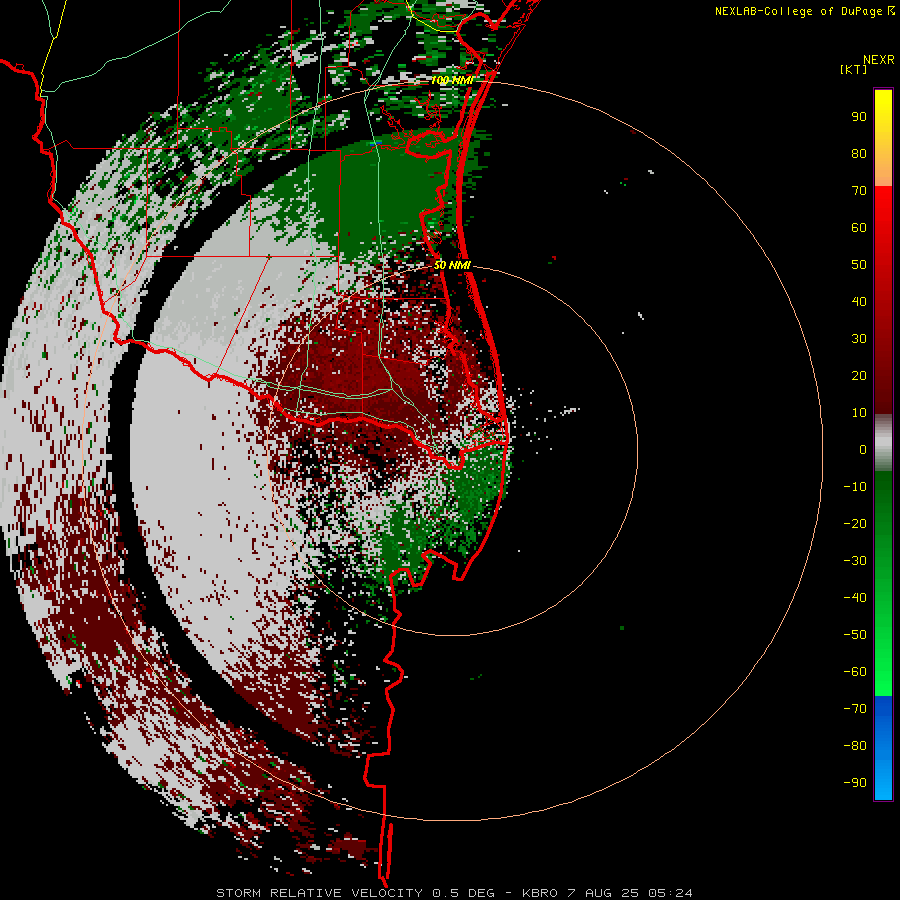Click the 0 value on velocity scale
The image size is (900, 900).
pyautogui.click(x=863, y=449)
